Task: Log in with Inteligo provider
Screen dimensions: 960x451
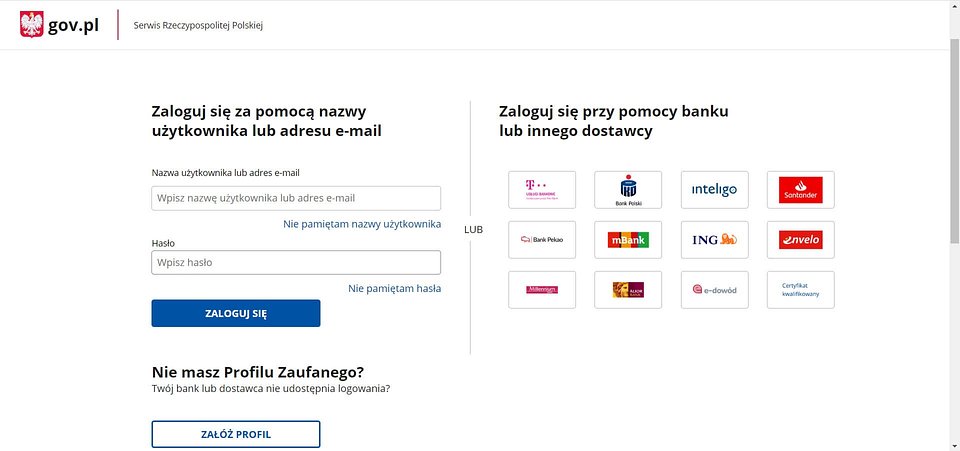Action: tap(714, 190)
